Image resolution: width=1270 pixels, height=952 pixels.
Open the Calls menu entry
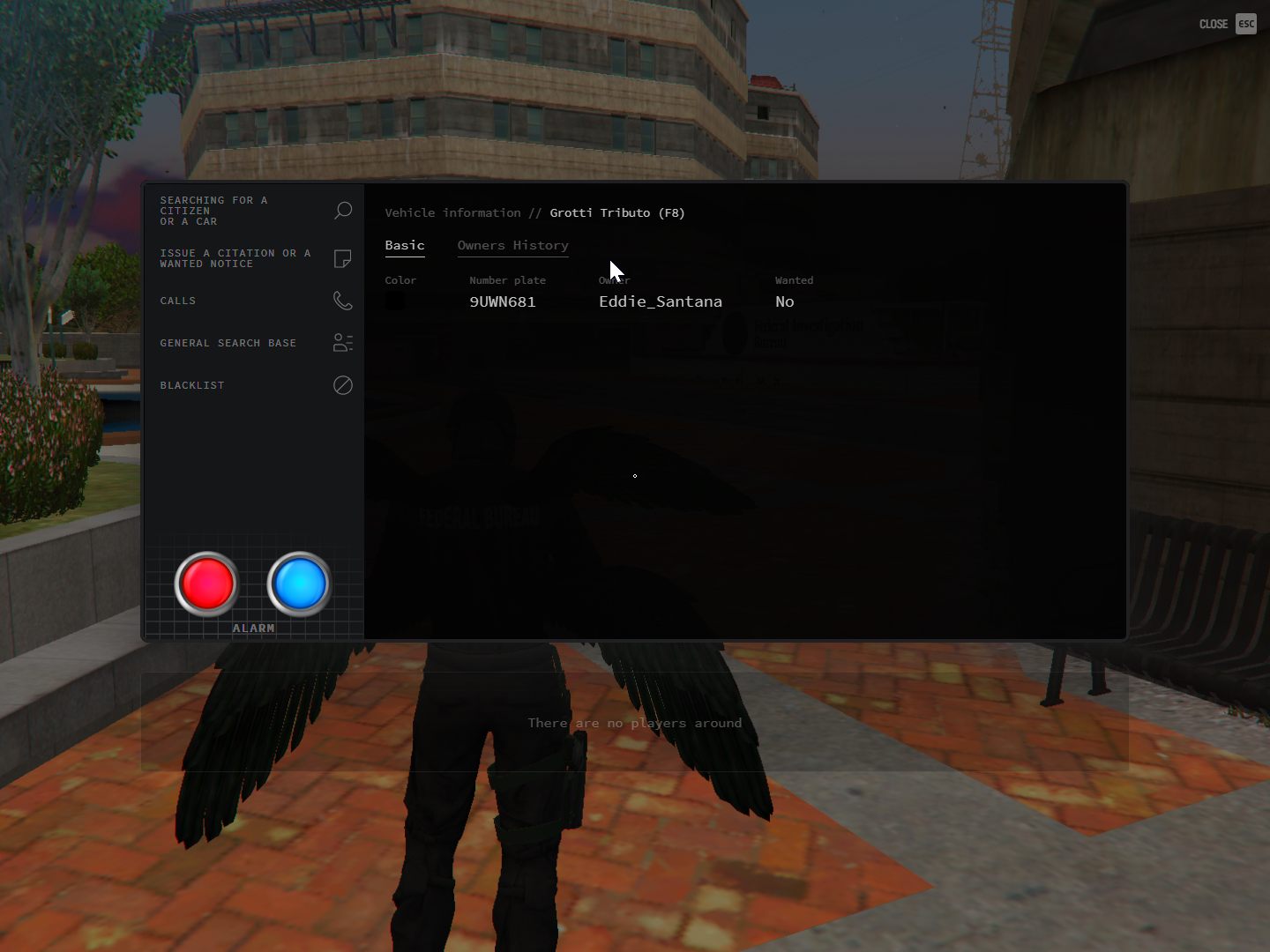click(x=253, y=301)
